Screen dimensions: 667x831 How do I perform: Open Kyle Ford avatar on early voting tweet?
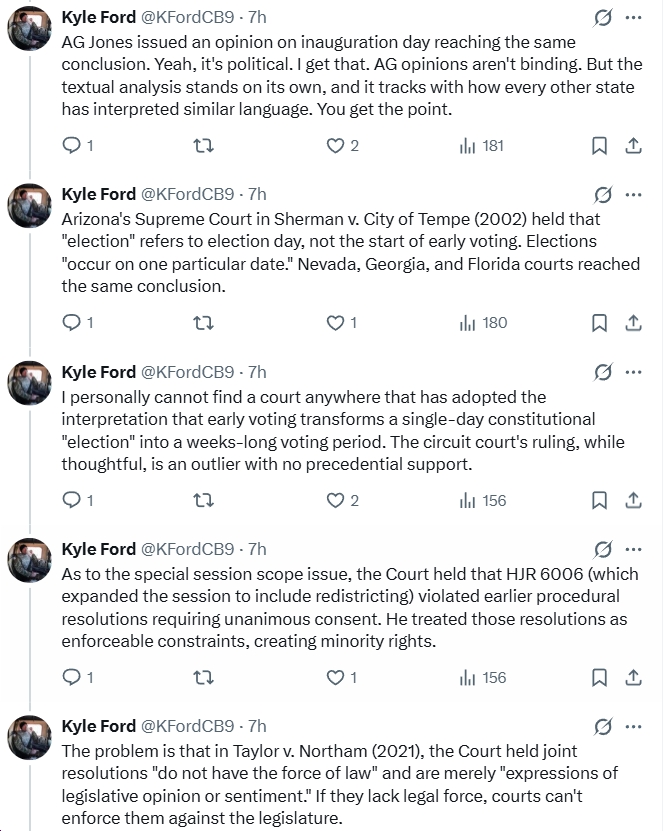coord(30,384)
